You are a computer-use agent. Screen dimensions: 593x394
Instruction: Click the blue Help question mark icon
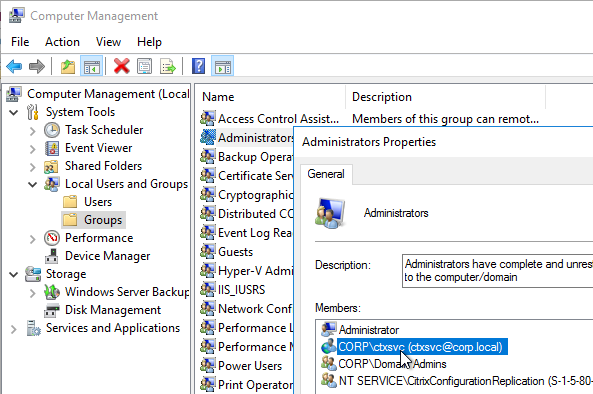(x=199, y=67)
